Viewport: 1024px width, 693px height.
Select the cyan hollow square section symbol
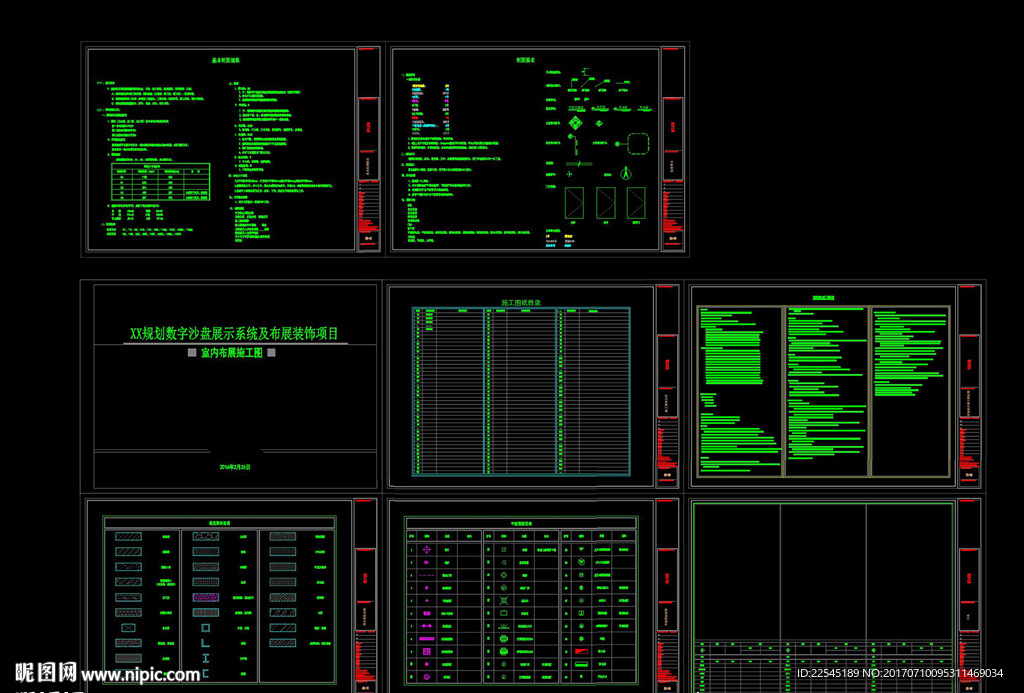pyautogui.click(x=206, y=628)
